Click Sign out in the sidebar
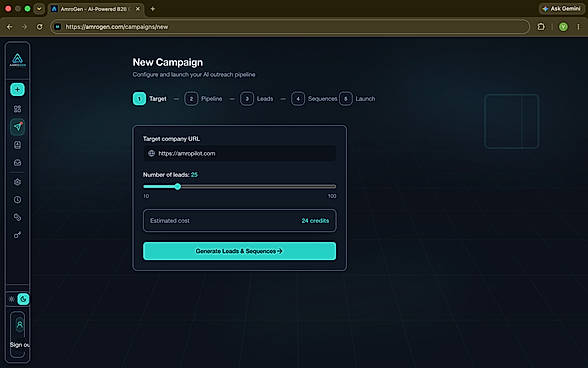 point(20,345)
